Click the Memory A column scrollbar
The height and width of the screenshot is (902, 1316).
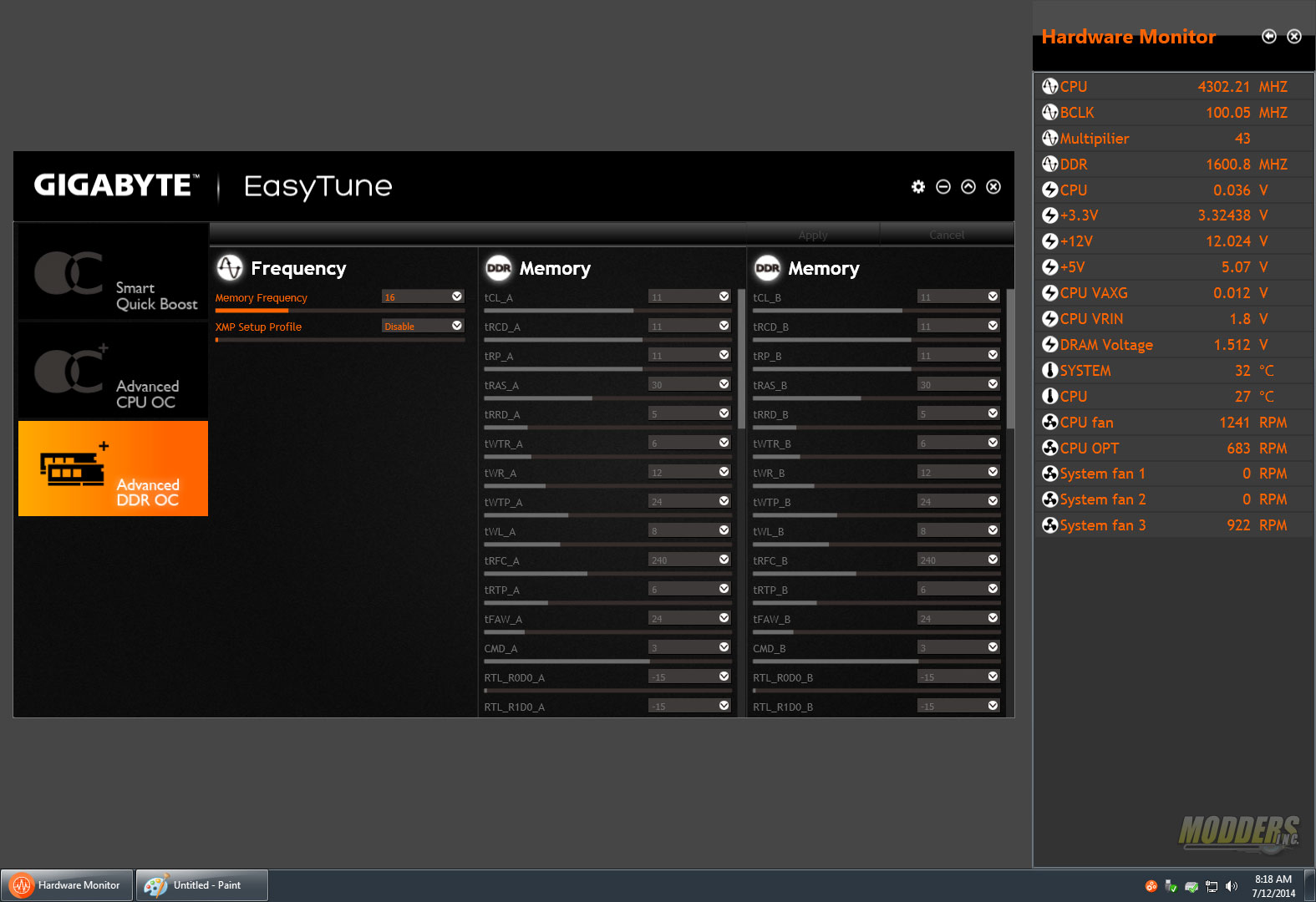click(741, 359)
